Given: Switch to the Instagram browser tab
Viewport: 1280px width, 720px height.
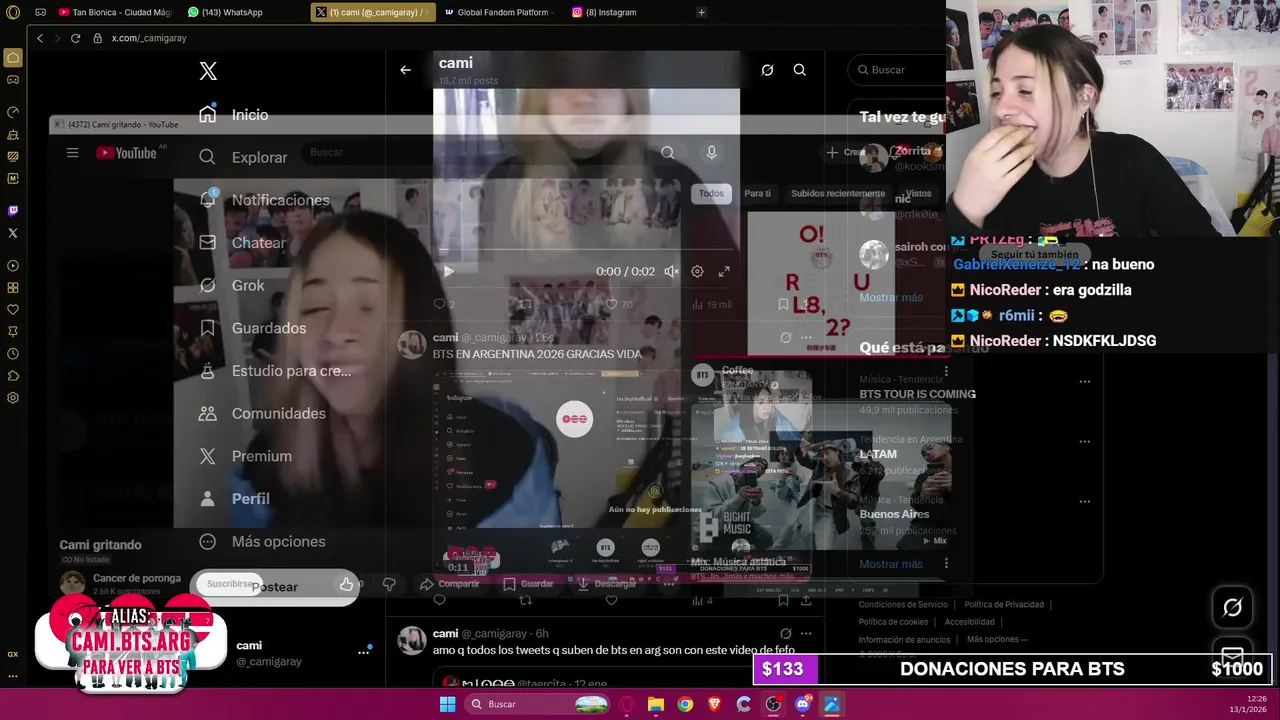Looking at the screenshot, I should [x=605, y=12].
